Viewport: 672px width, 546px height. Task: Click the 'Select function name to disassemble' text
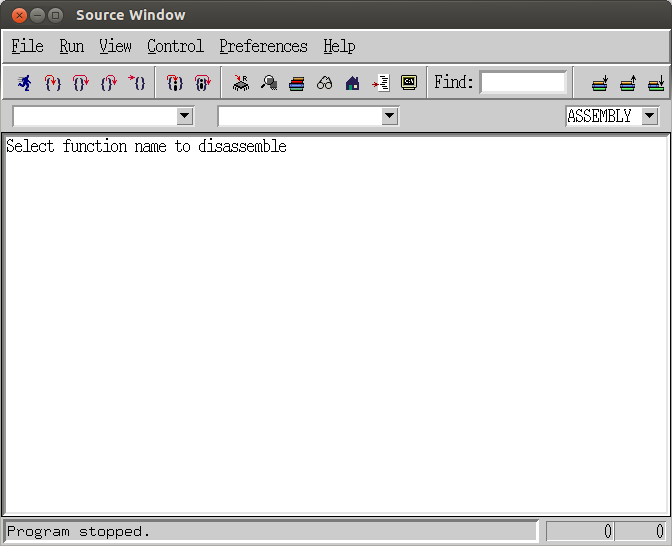coord(146,147)
